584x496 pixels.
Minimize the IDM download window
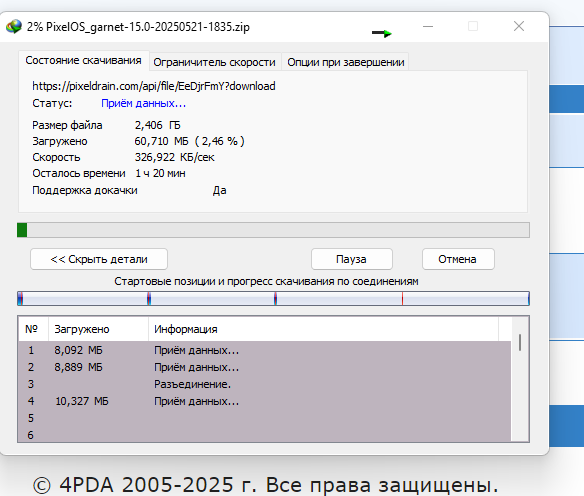point(428,26)
